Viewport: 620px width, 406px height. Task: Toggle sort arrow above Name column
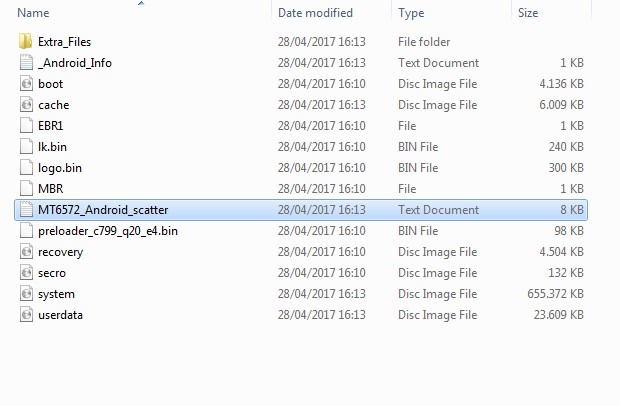tap(141, 4)
